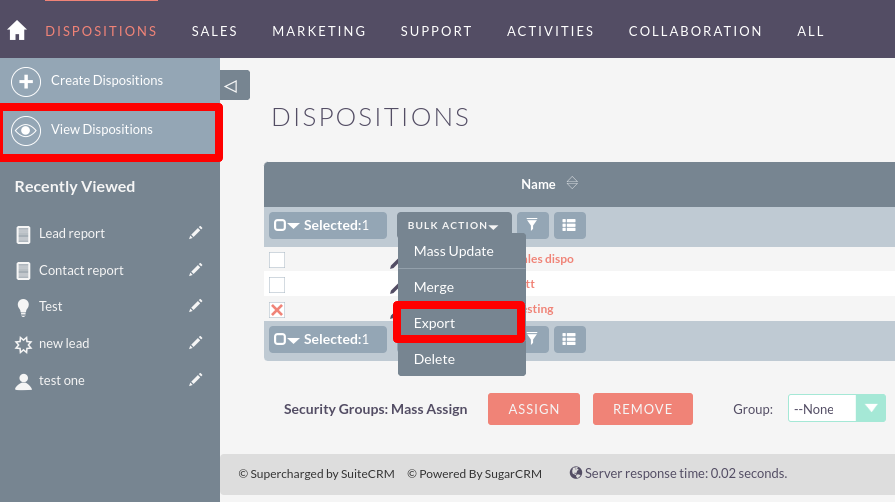Edit test one with the pencil icon
The image size is (895, 502).
pyautogui.click(x=196, y=380)
